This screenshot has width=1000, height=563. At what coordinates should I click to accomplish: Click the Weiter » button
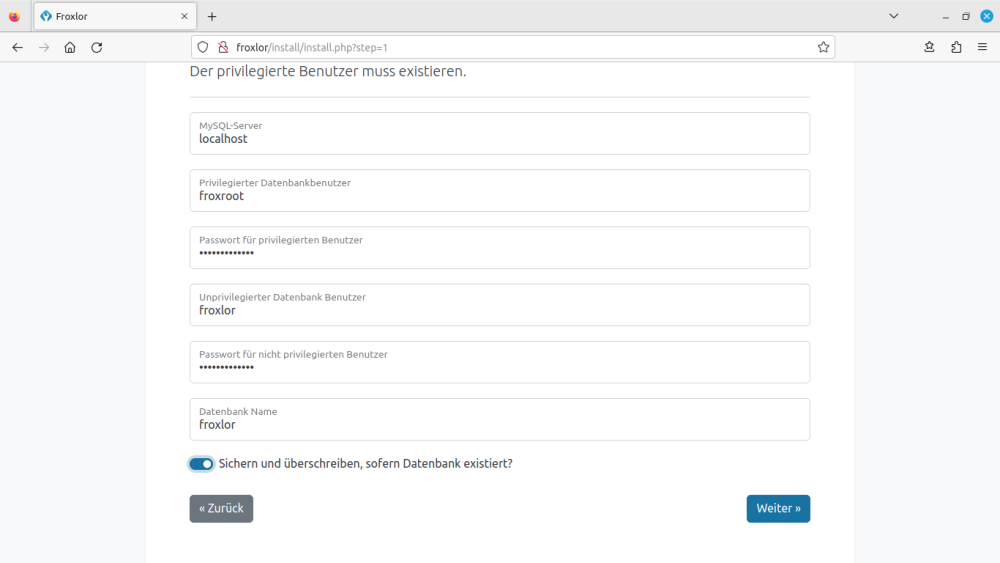point(778,509)
